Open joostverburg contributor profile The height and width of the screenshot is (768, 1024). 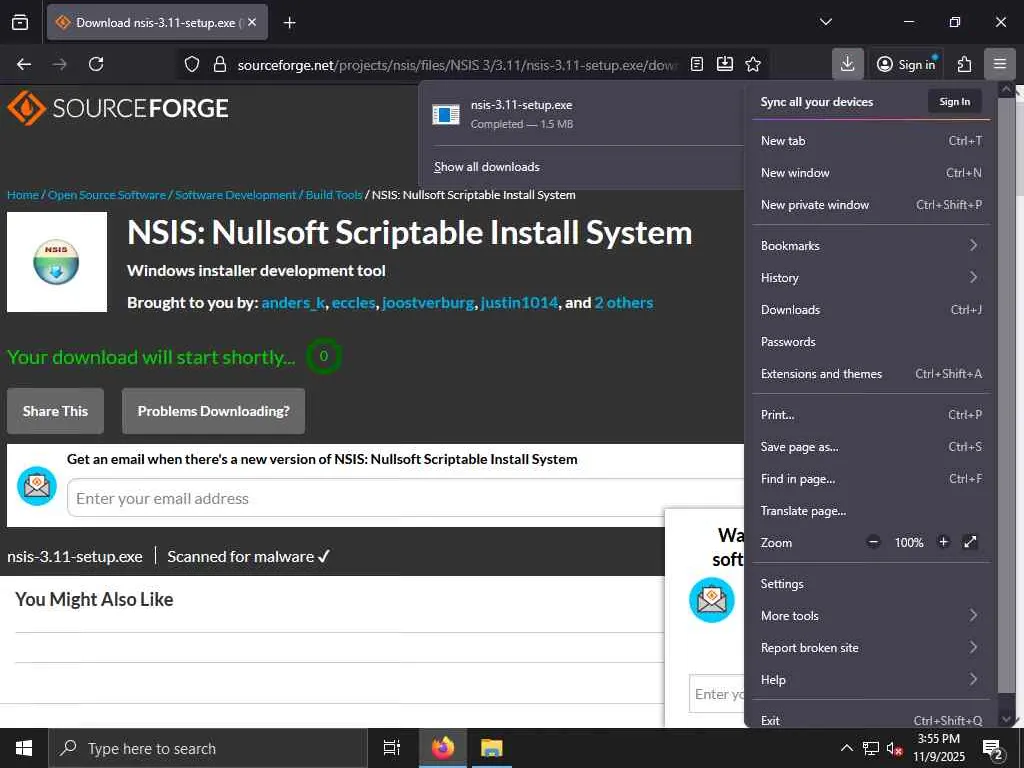[x=428, y=303]
